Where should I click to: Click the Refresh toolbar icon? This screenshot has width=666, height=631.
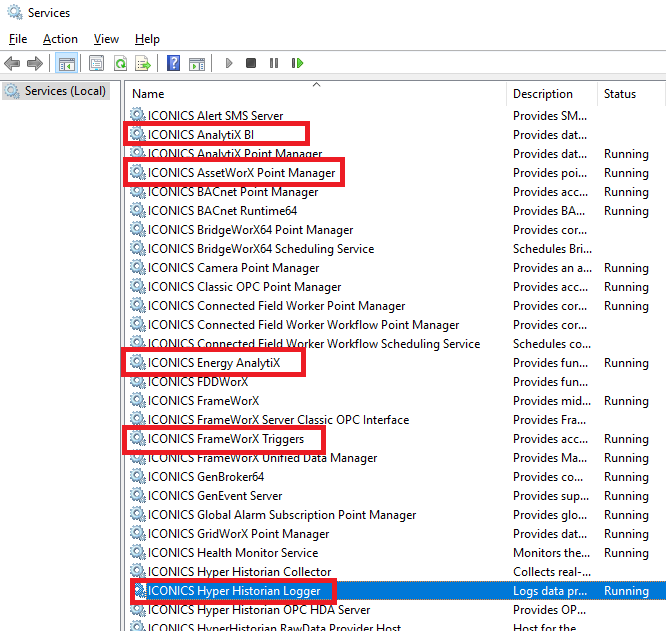pyautogui.click(x=119, y=63)
